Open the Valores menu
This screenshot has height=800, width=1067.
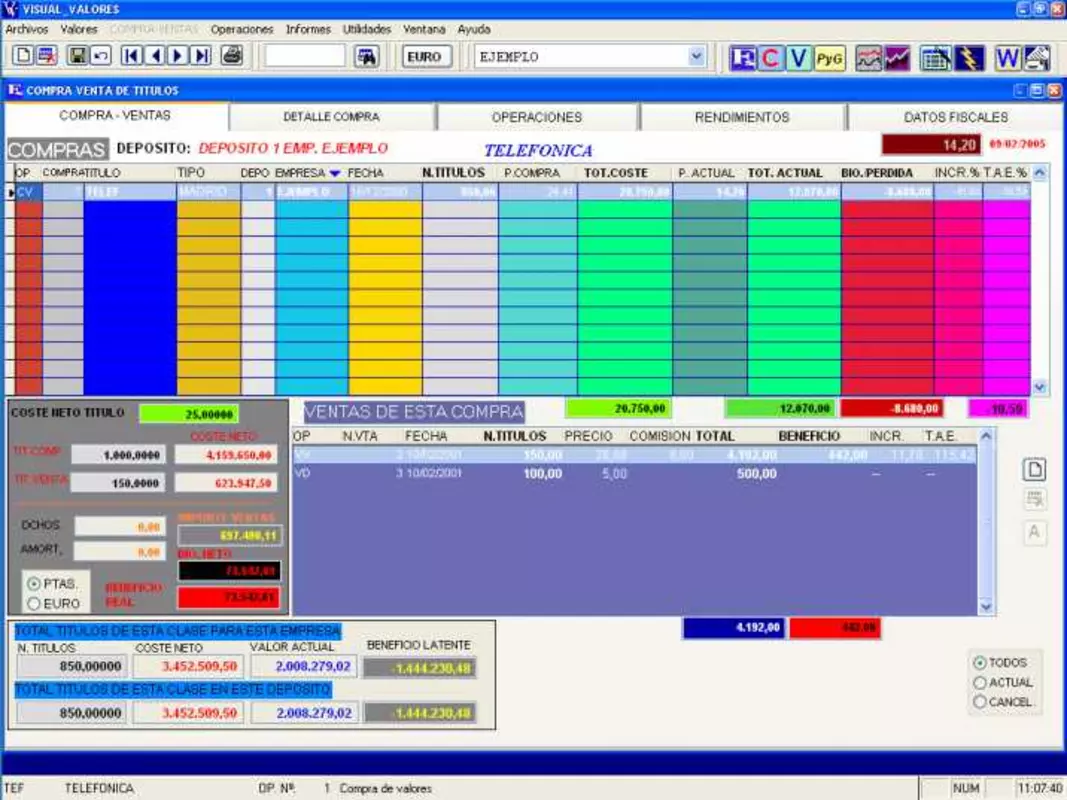pos(79,29)
